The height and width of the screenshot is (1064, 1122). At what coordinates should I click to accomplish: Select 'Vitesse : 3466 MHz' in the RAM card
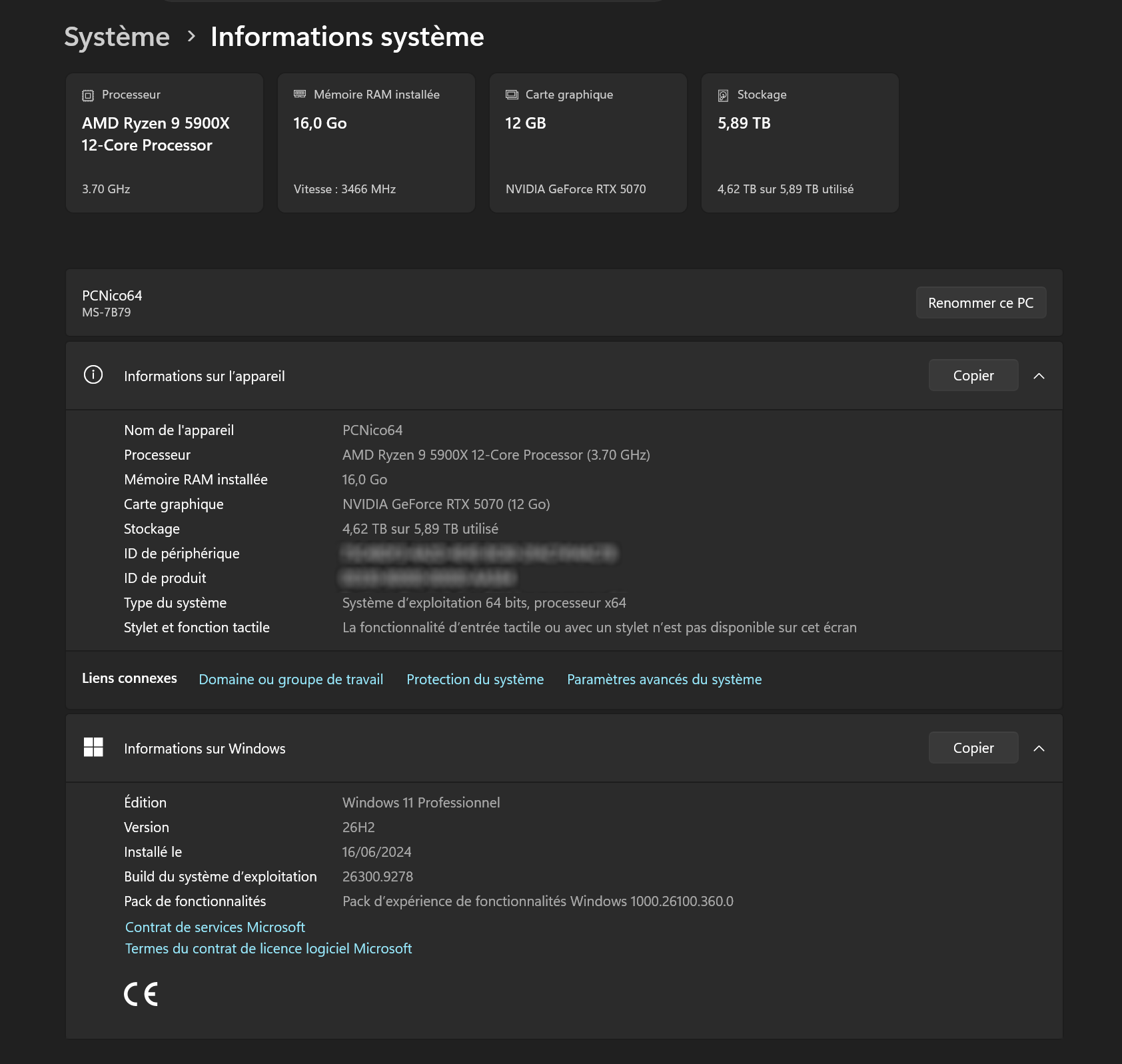pyautogui.click(x=344, y=189)
